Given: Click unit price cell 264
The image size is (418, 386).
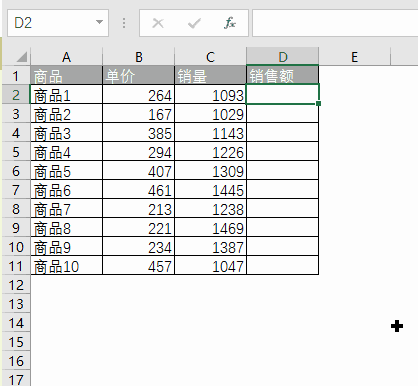Looking at the screenshot, I should pyautogui.click(x=139, y=94).
